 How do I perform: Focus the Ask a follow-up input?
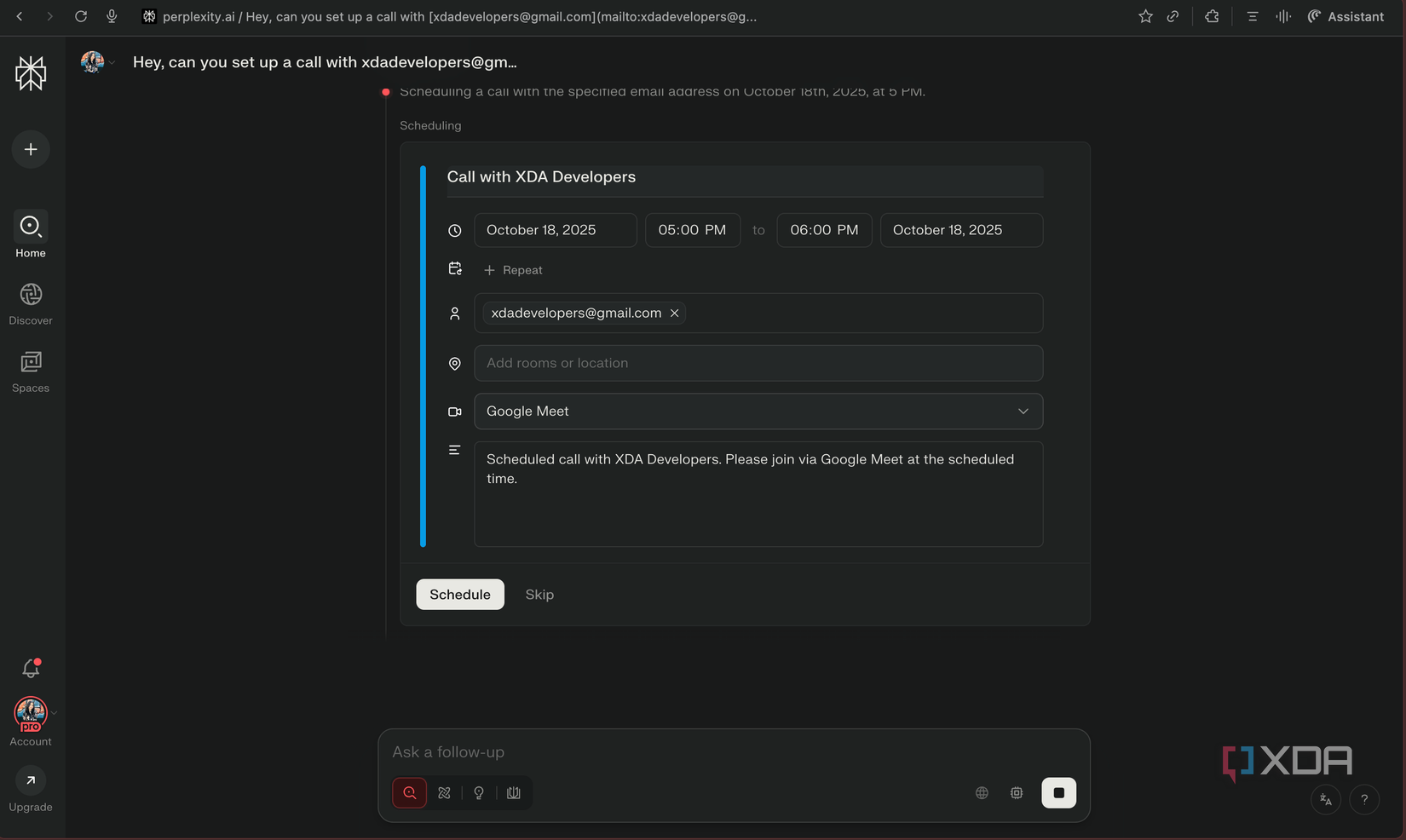point(733,752)
